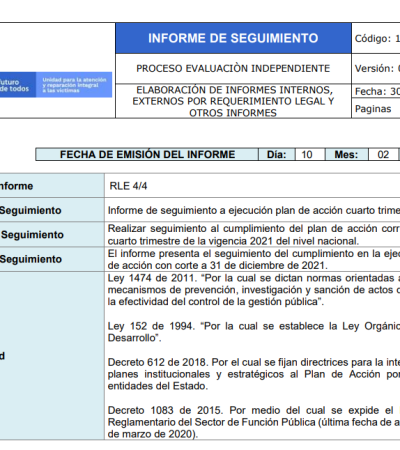Click the 'Fecha: 30' cell in header
The image size is (400, 450).
coord(376,91)
